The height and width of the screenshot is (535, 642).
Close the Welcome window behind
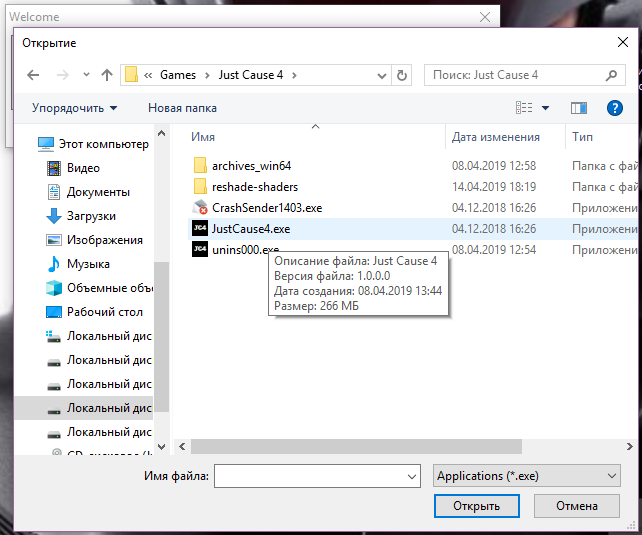[485, 17]
